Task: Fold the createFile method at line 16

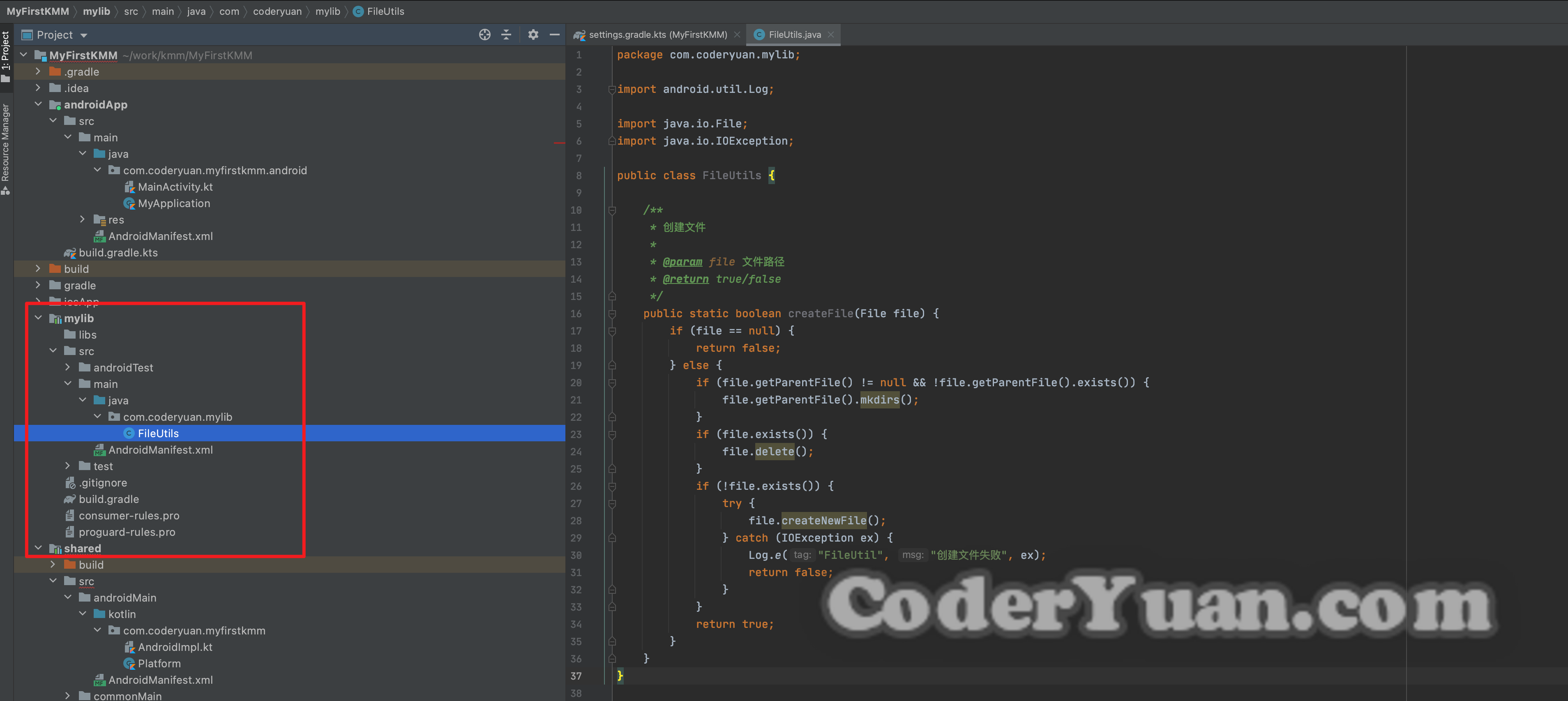Action: tap(612, 314)
